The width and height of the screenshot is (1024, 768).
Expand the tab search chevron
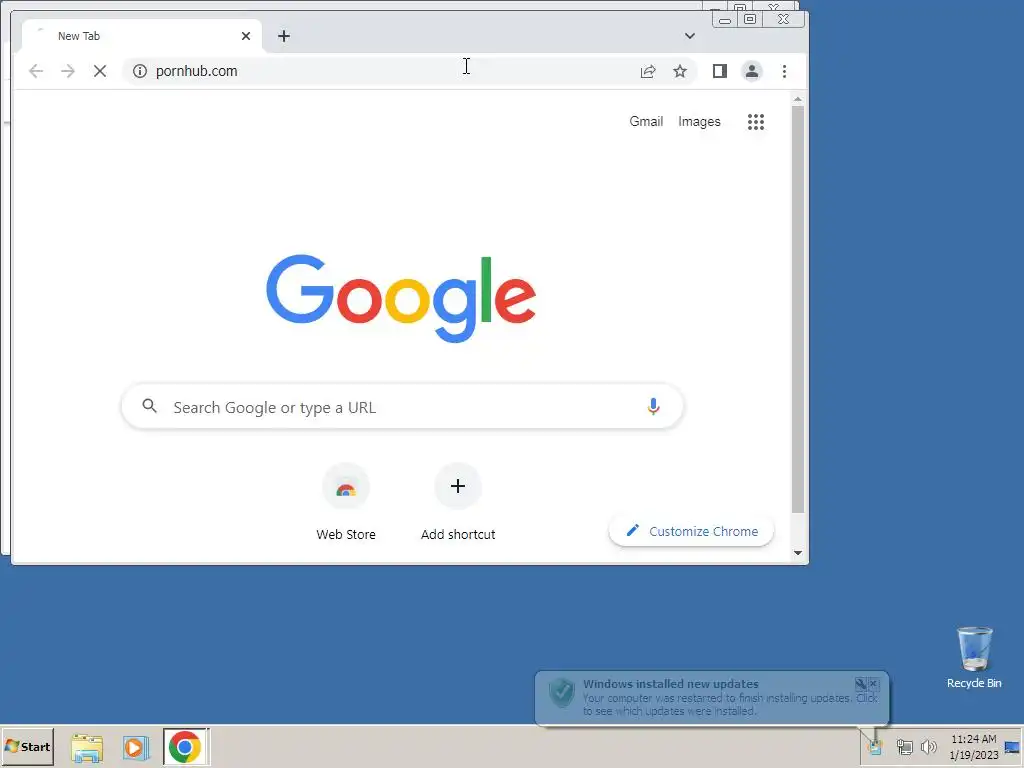690,36
